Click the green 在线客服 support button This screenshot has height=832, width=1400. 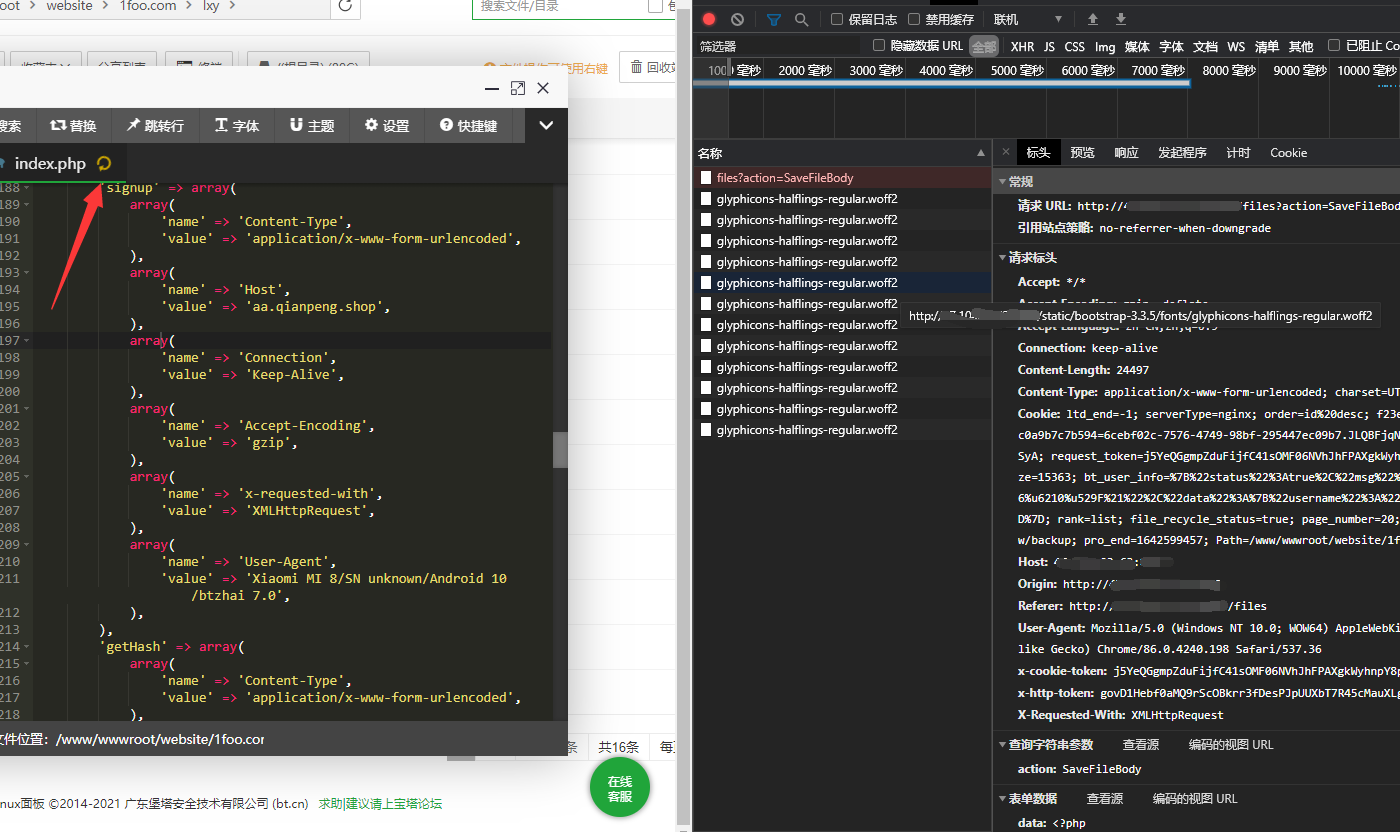[620, 789]
